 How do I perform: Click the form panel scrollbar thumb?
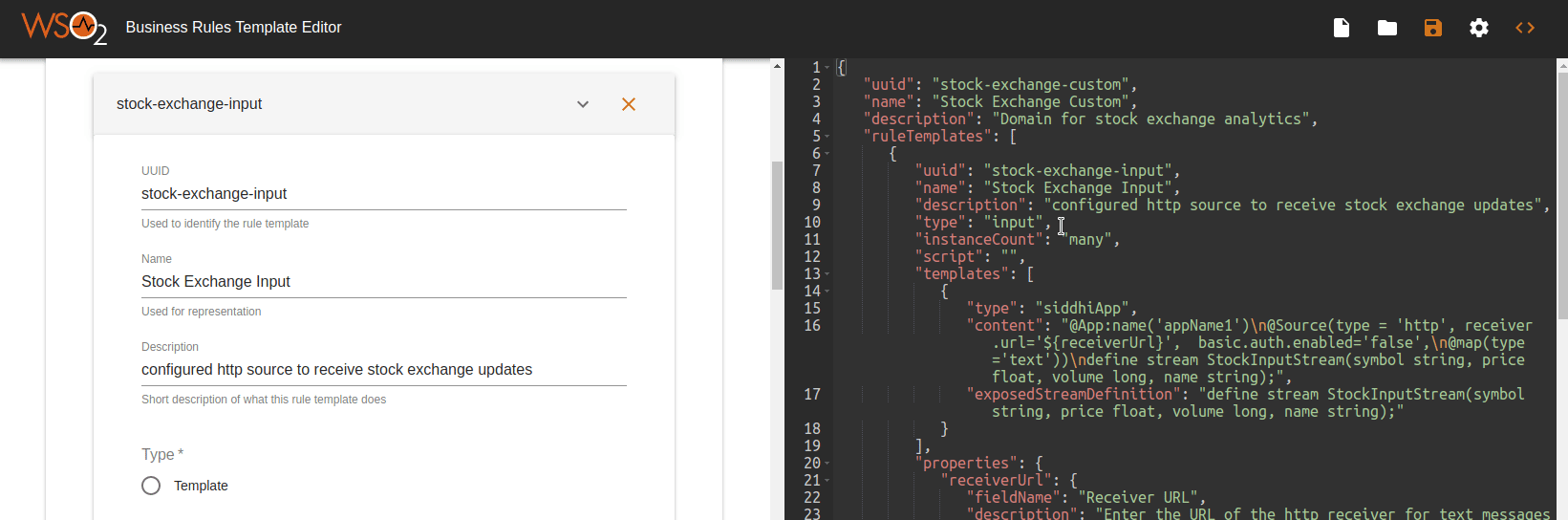pyautogui.click(x=777, y=226)
